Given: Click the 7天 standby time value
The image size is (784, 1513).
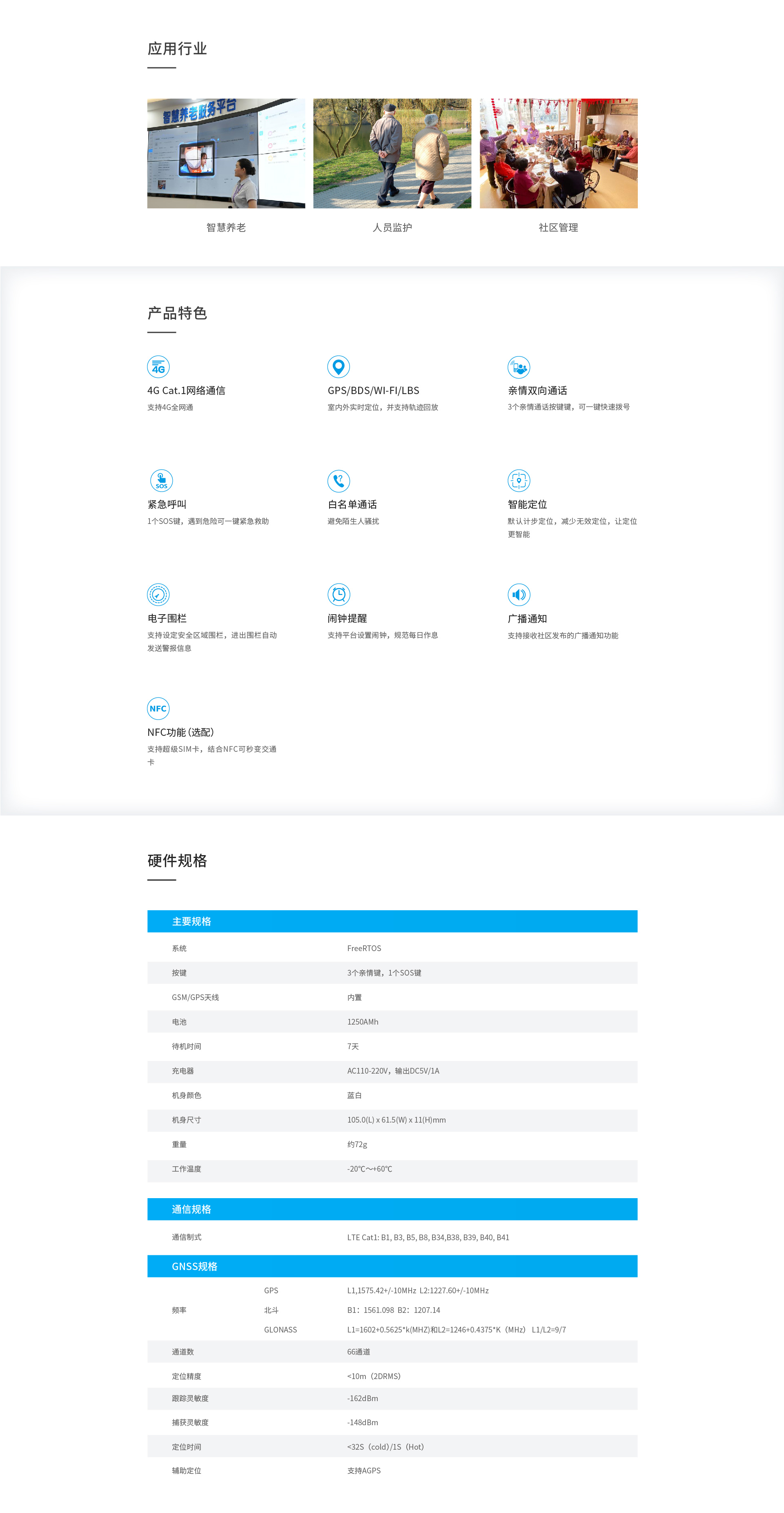Looking at the screenshot, I should pyautogui.click(x=353, y=1046).
